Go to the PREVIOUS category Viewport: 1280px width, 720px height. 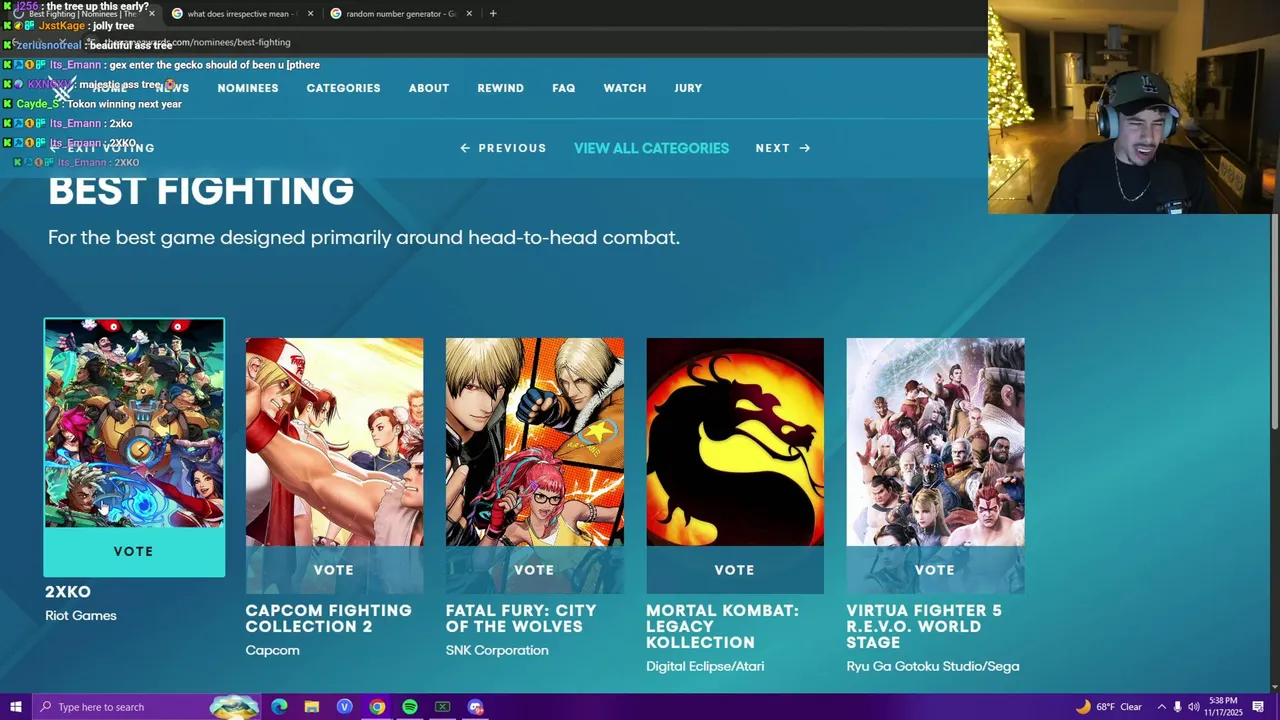pyautogui.click(x=503, y=148)
